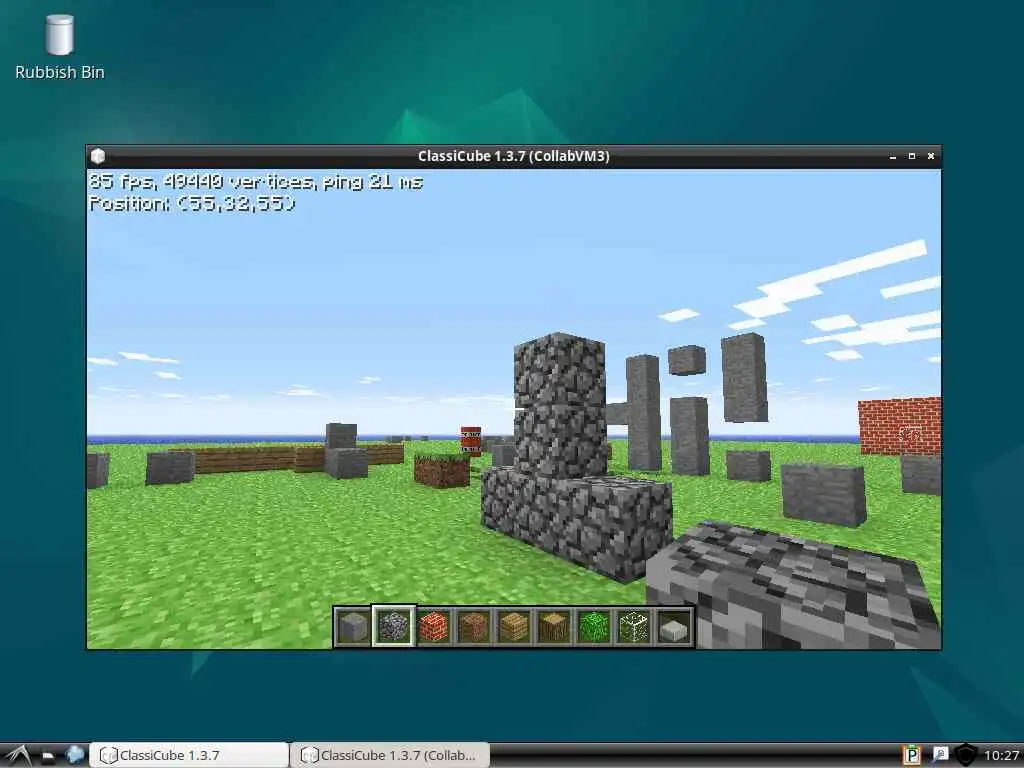Click the black shield tray icon
Viewport: 1024px width, 768px height.
coord(966,756)
